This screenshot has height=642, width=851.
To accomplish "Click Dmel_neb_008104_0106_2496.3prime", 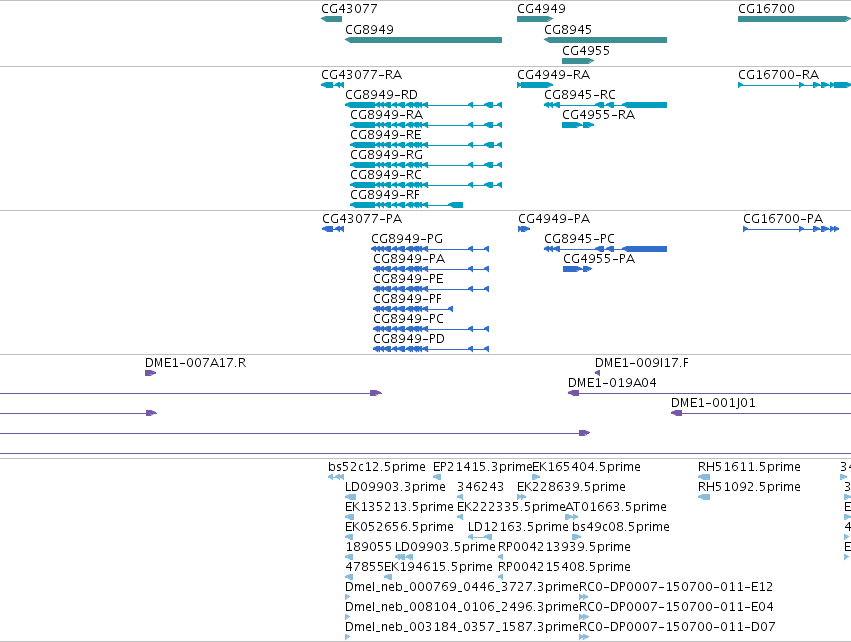I will click(x=348, y=617).
